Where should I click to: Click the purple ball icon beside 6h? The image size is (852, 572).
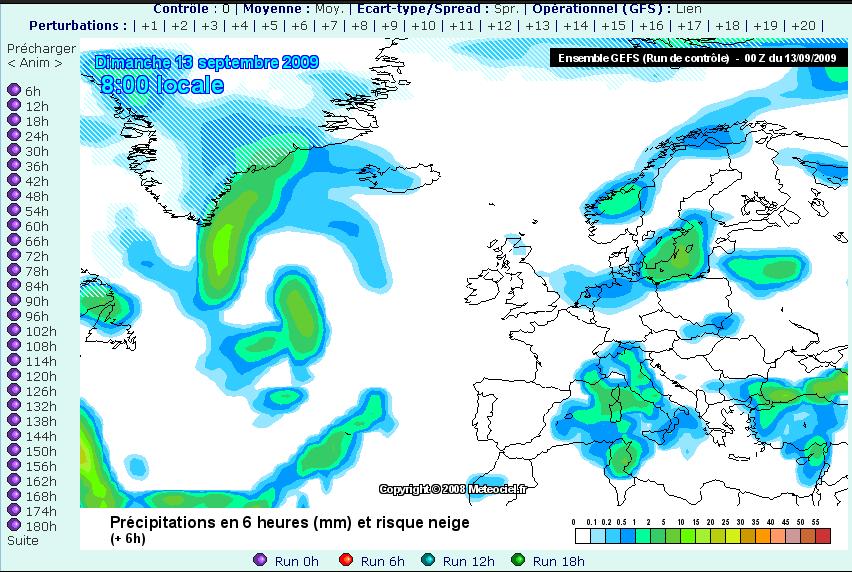tap(14, 91)
